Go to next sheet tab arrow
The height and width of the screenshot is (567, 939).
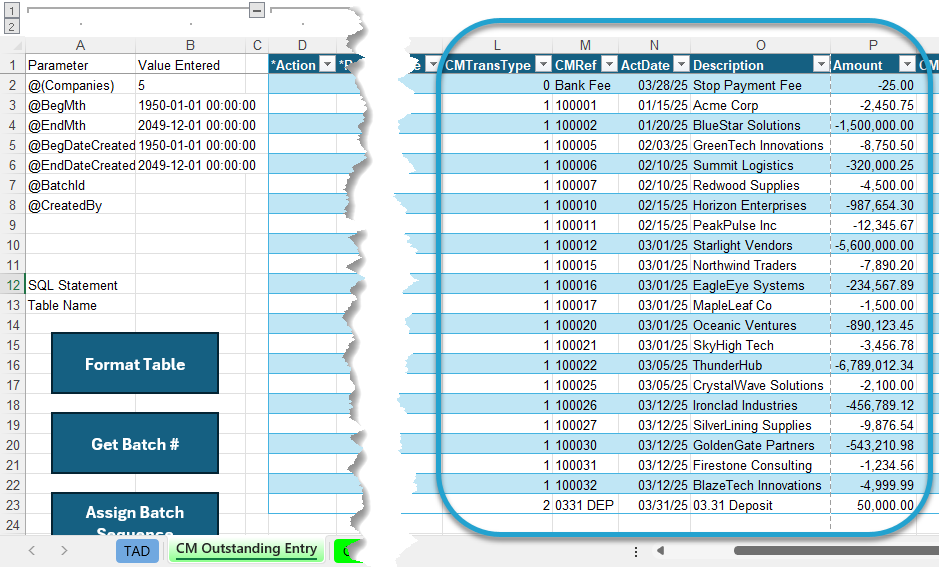(64, 550)
